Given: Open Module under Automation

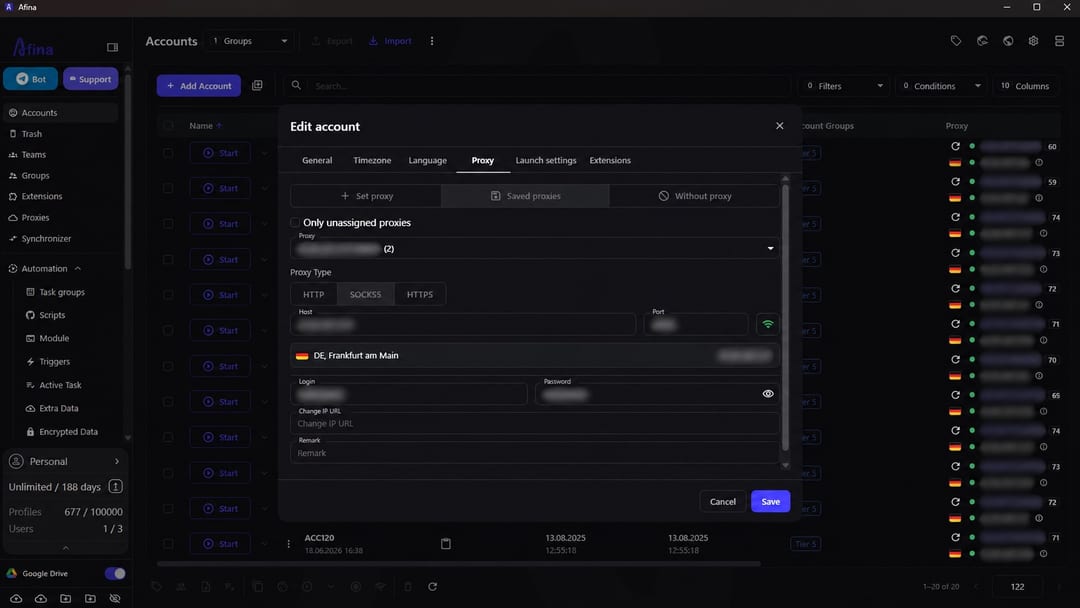Looking at the screenshot, I should [54, 338].
